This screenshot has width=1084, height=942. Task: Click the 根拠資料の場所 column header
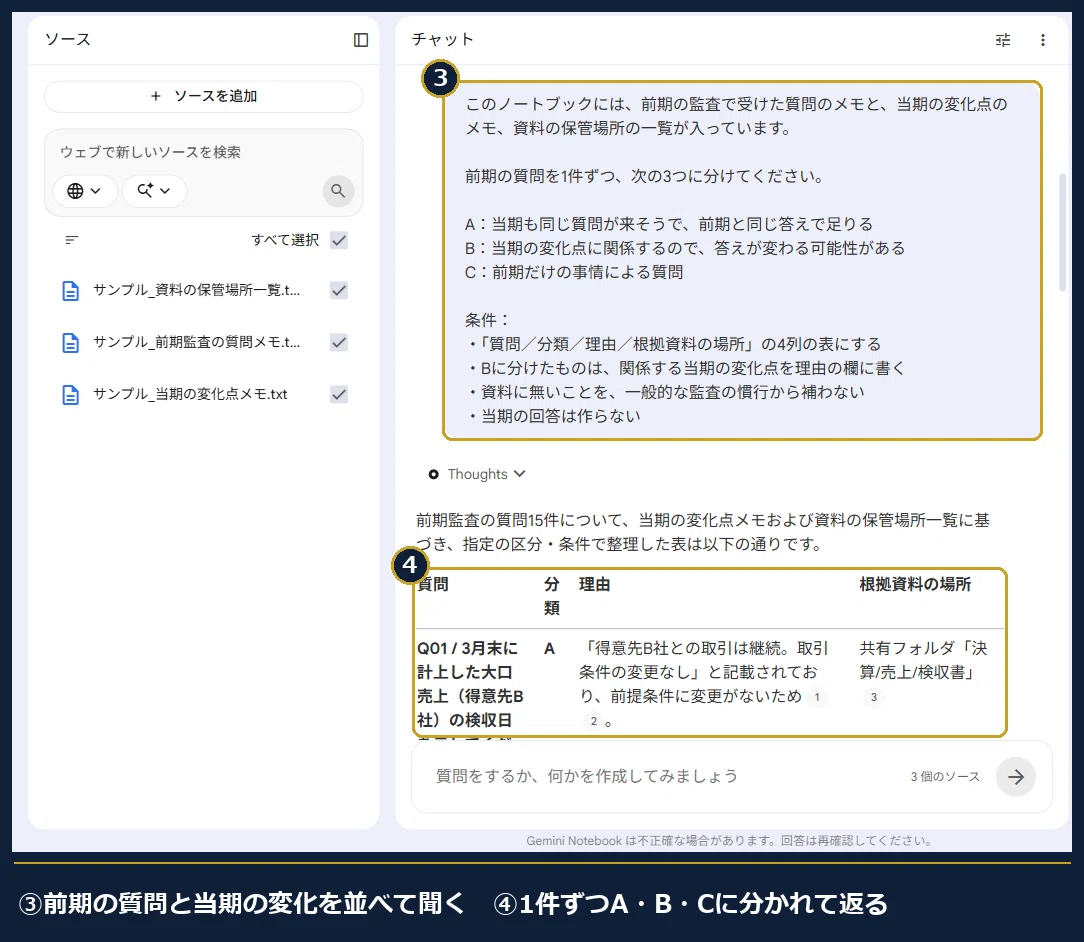click(x=915, y=585)
